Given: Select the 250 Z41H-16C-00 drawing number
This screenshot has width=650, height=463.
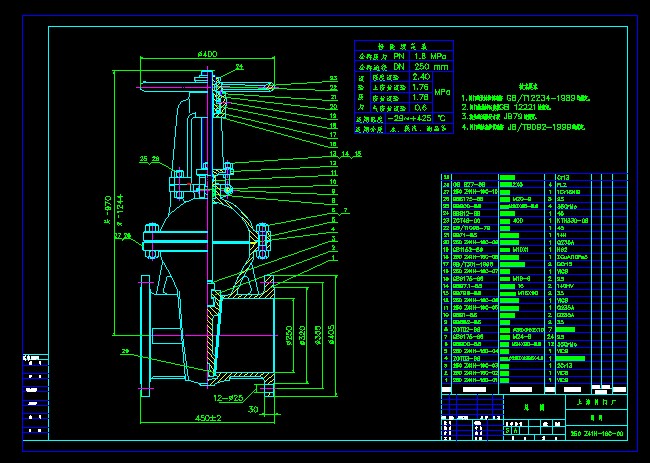Looking at the screenshot, I should click(x=597, y=434).
